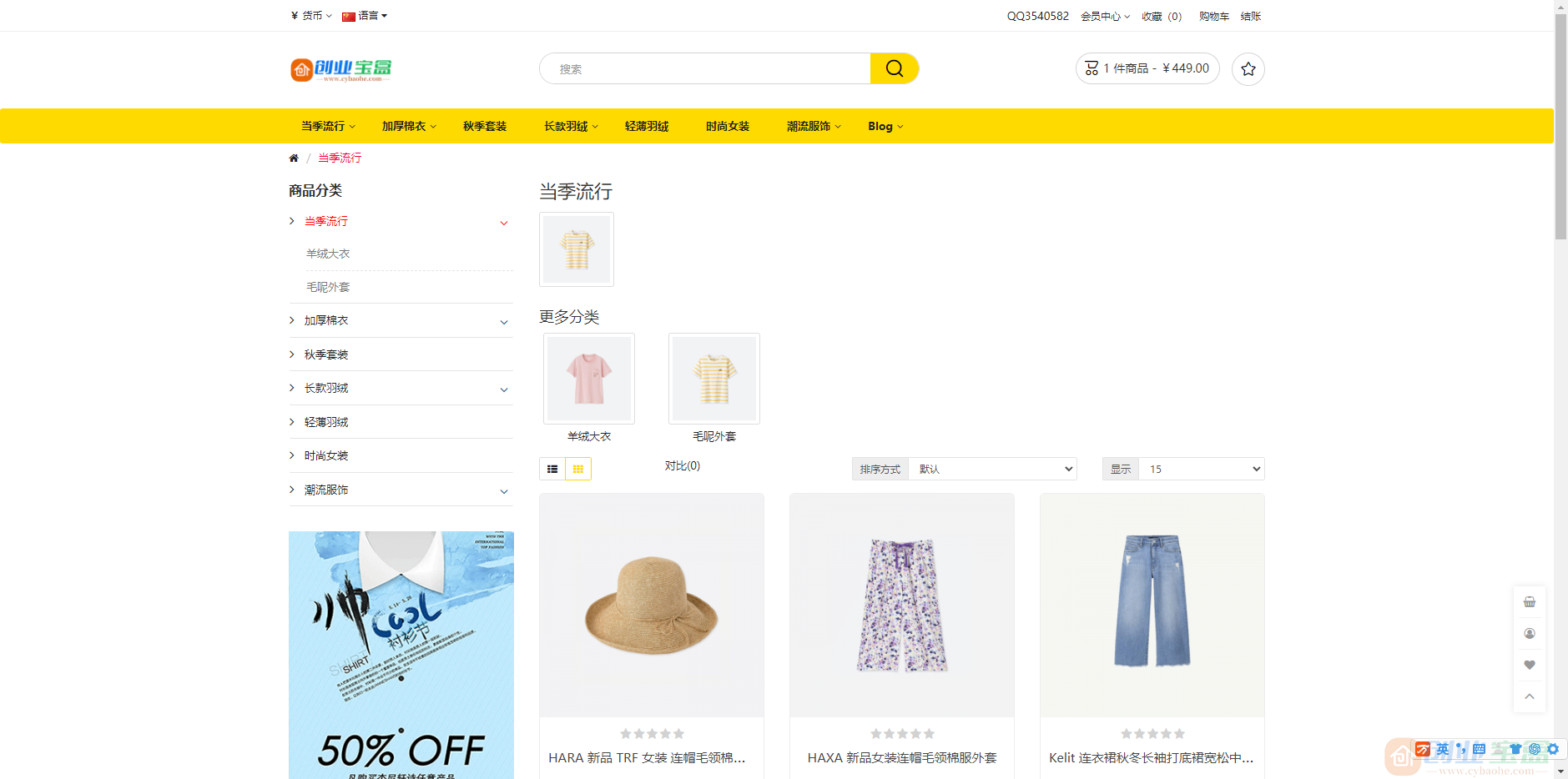The image size is (1568, 779).
Task: Open the cart button showing ¥449.00
Action: point(1147,68)
